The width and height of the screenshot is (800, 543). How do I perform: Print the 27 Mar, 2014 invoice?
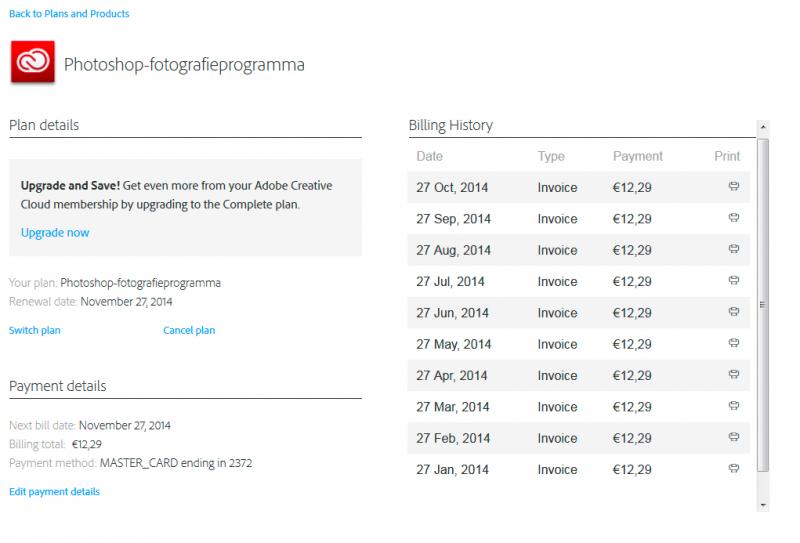734,406
